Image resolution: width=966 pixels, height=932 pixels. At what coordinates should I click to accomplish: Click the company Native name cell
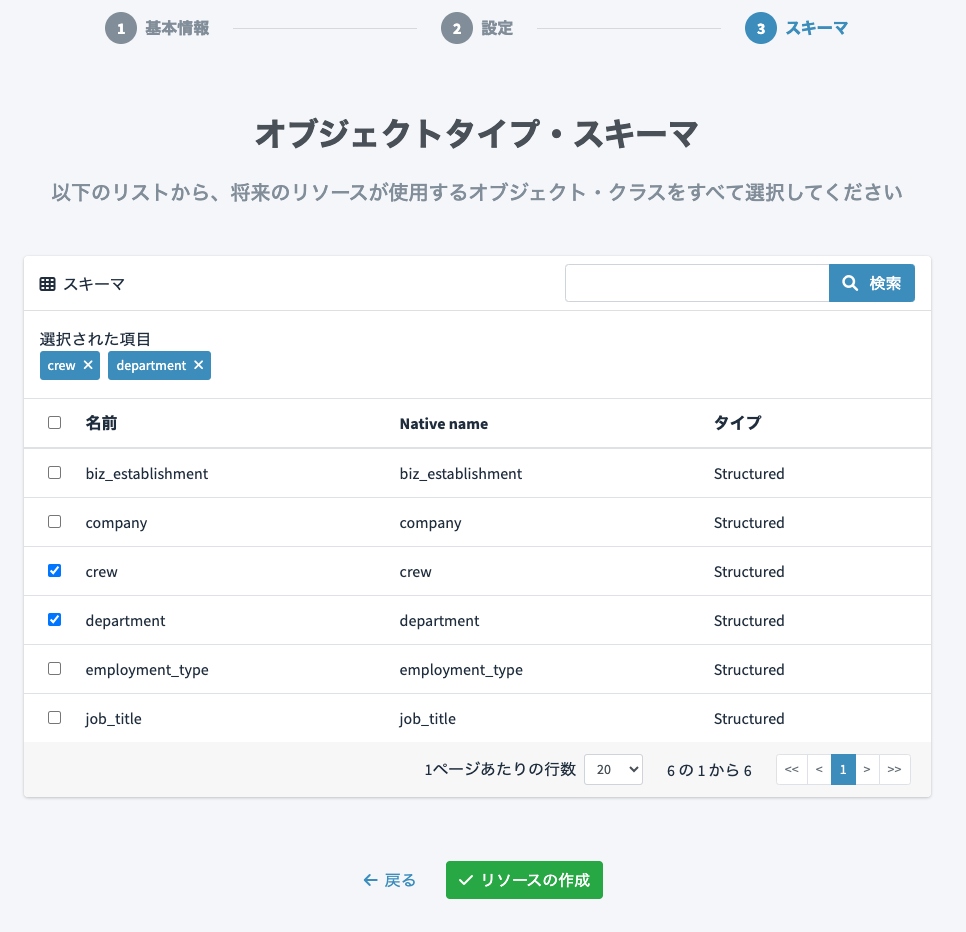[x=430, y=523]
